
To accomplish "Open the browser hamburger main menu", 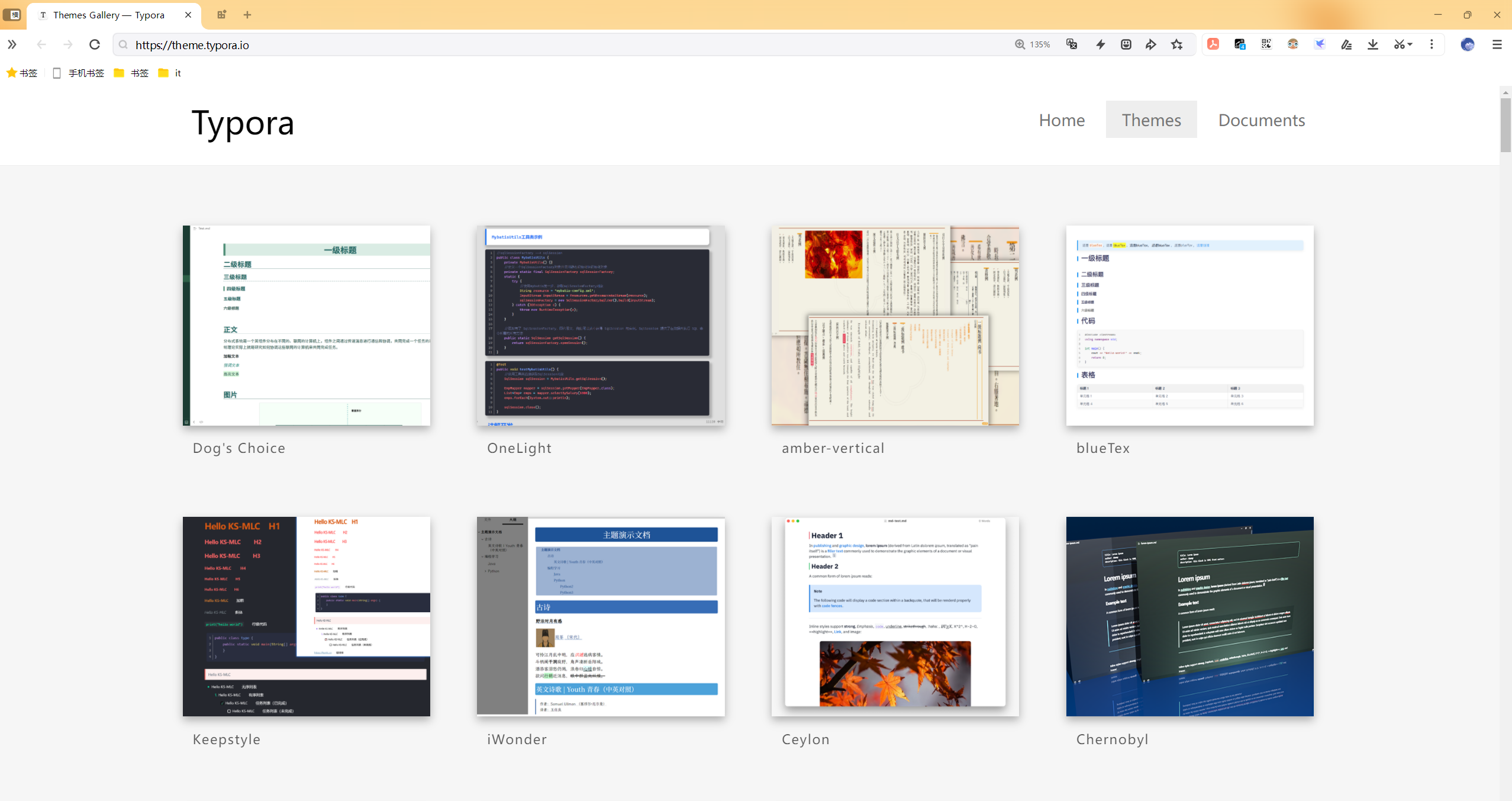I will [x=1497, y=44].
